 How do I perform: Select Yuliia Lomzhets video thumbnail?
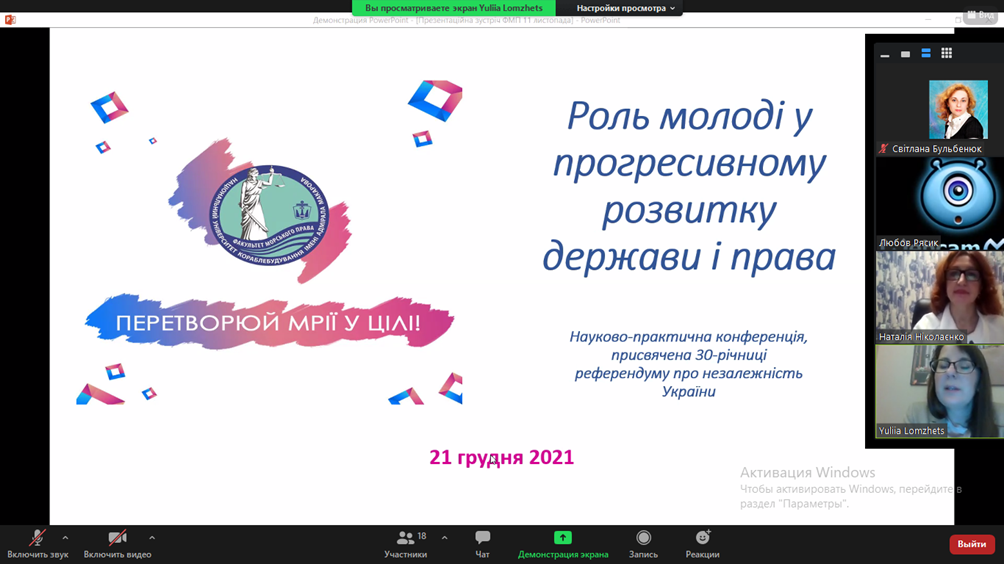click(939, 390)
